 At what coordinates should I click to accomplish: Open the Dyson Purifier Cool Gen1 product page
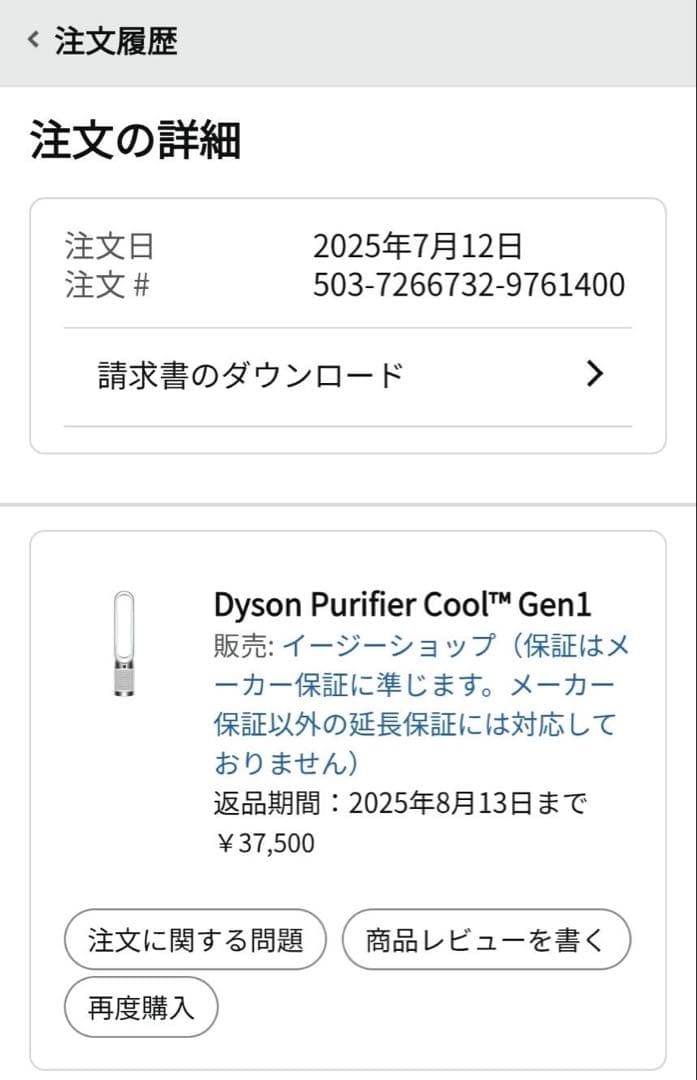400,604
